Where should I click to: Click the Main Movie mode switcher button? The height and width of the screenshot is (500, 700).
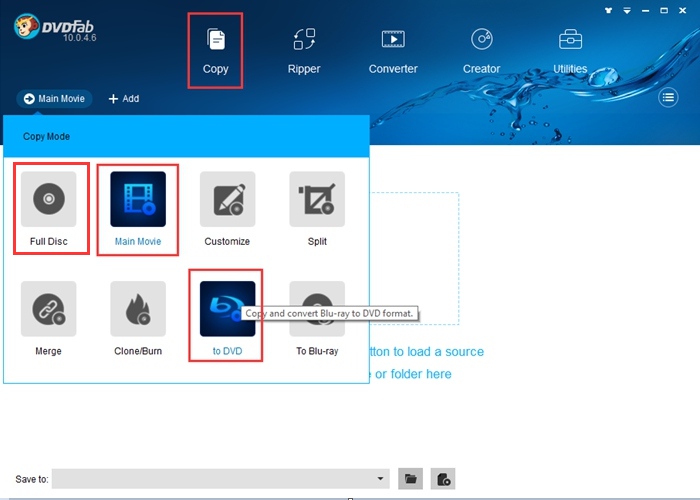pos(54,99)
